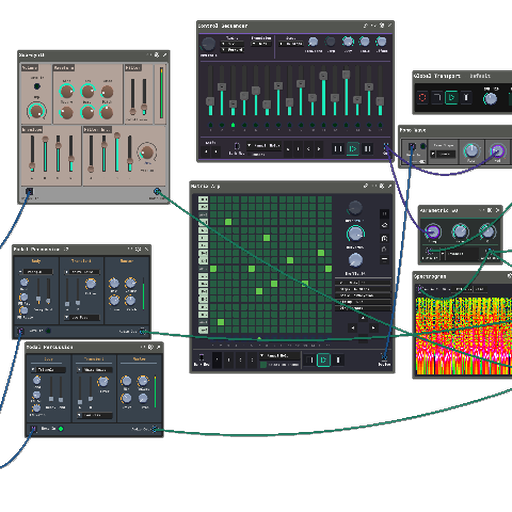Screen dimensions: 512x512
Task: Click the right arrow in Matrix Arp navigation pad
Action: coord(373,328)
